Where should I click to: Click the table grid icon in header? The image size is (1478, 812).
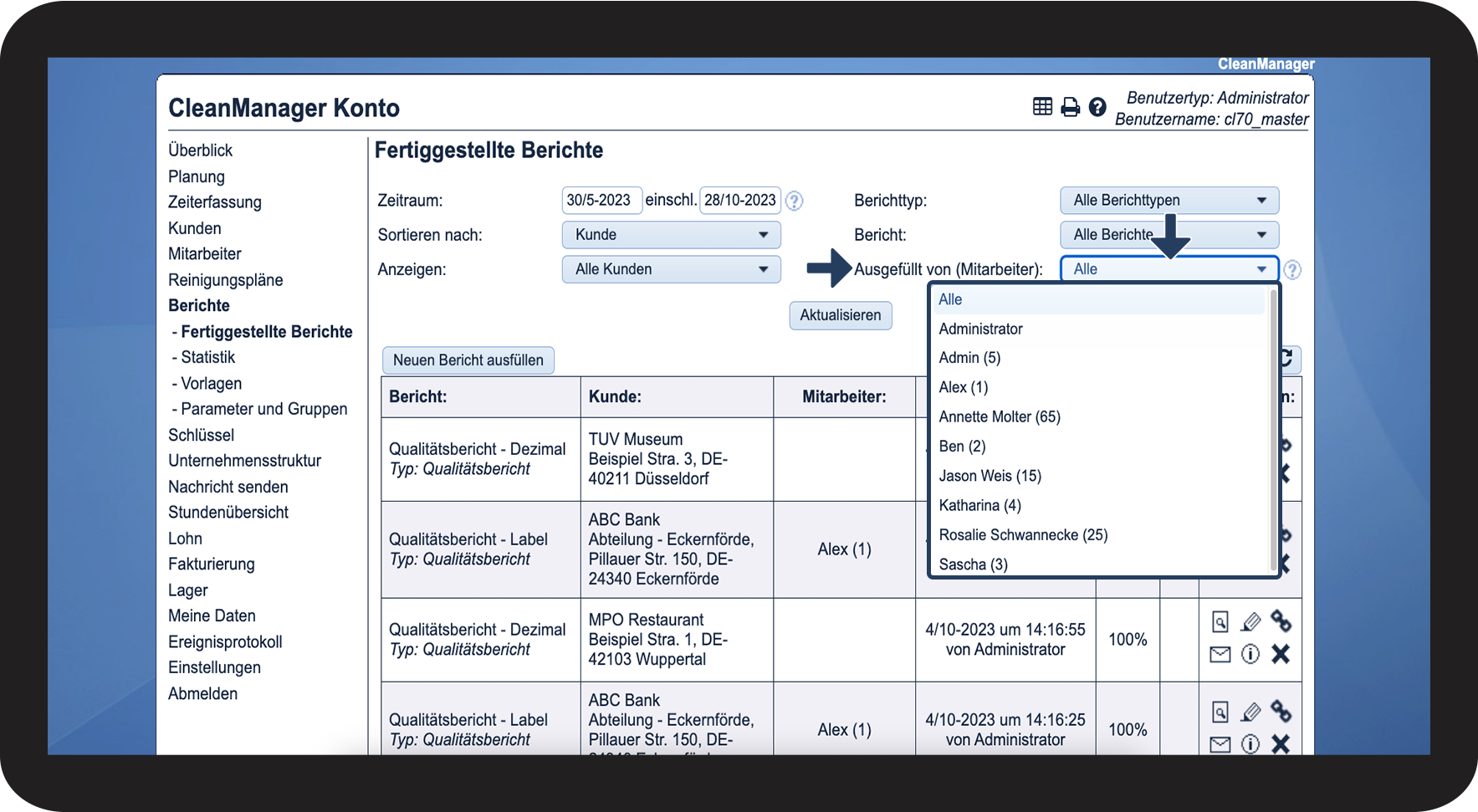click(1042, 107)
